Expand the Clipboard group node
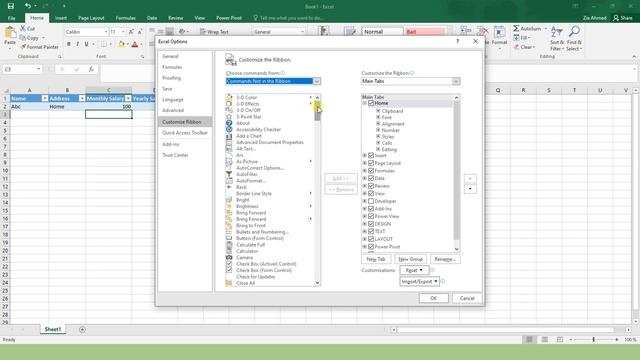 [x=378, y=111]
